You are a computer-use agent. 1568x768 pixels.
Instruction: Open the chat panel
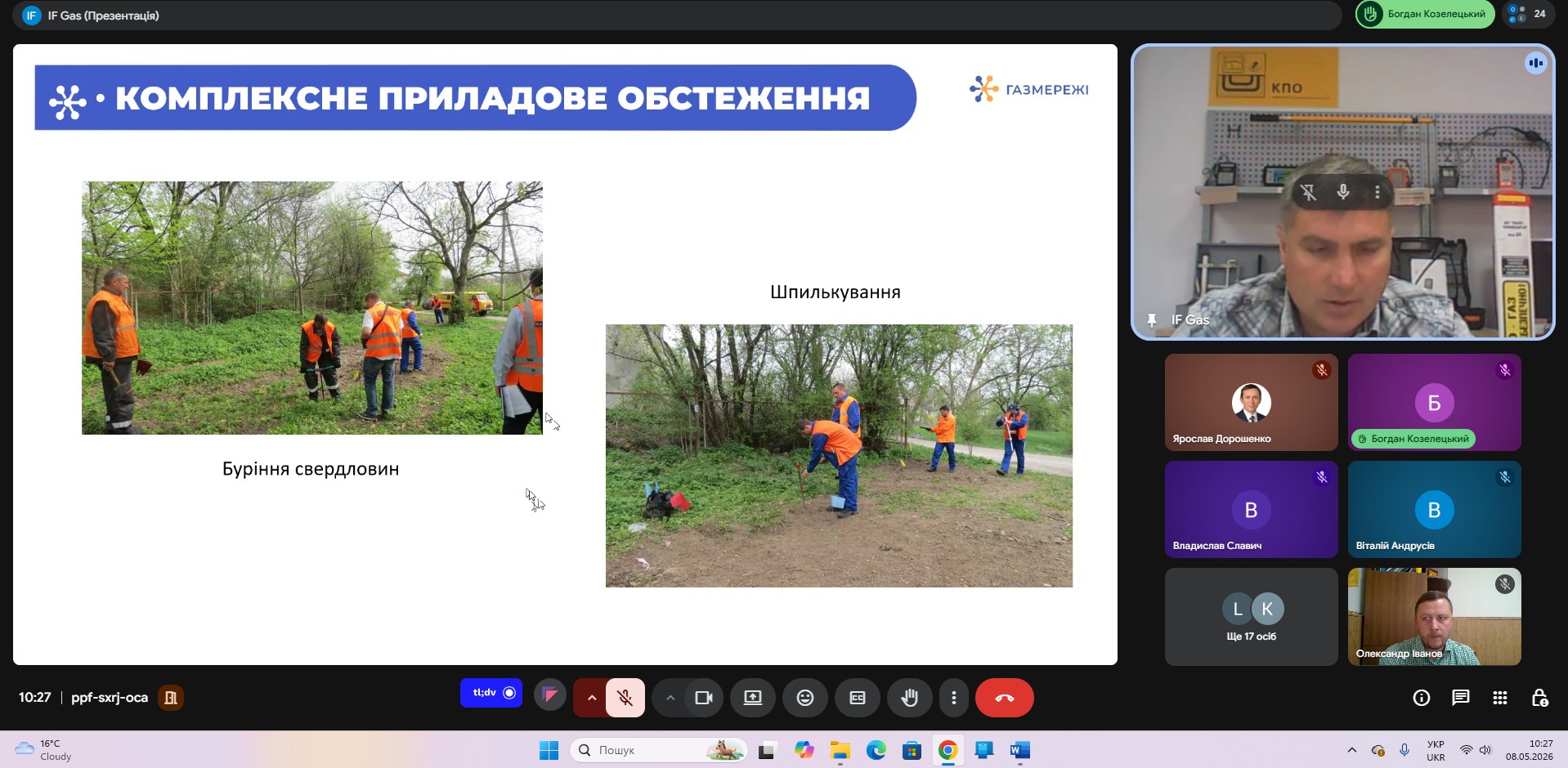[1461, 698]
